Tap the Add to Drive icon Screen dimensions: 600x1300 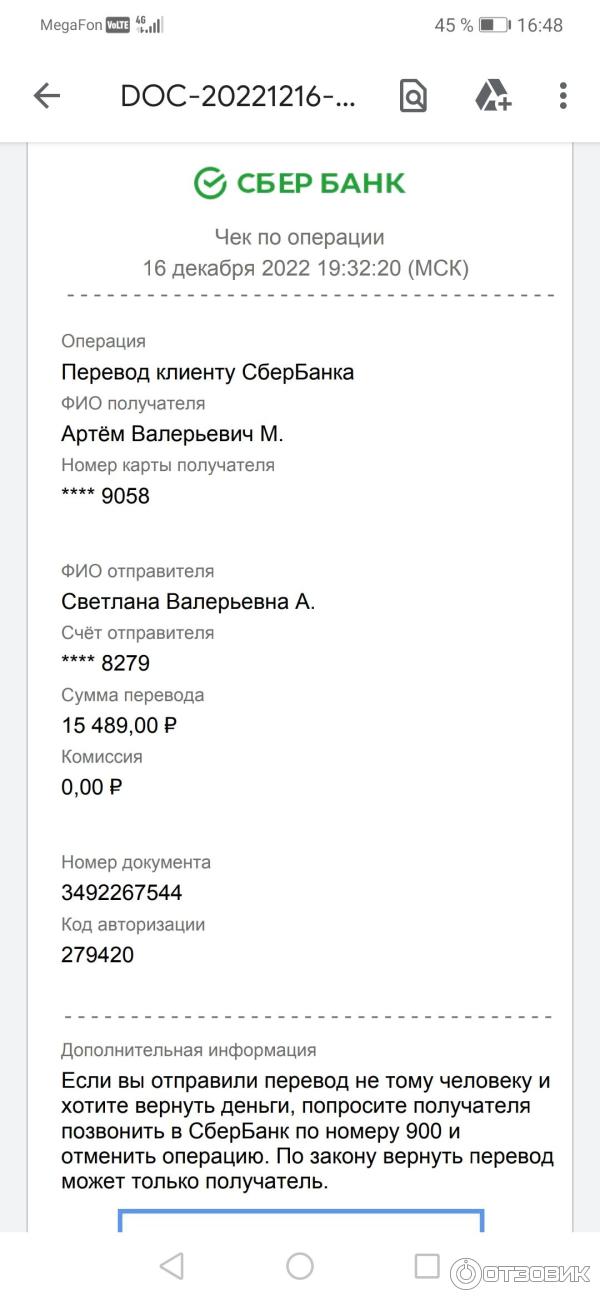click(492, 96)
